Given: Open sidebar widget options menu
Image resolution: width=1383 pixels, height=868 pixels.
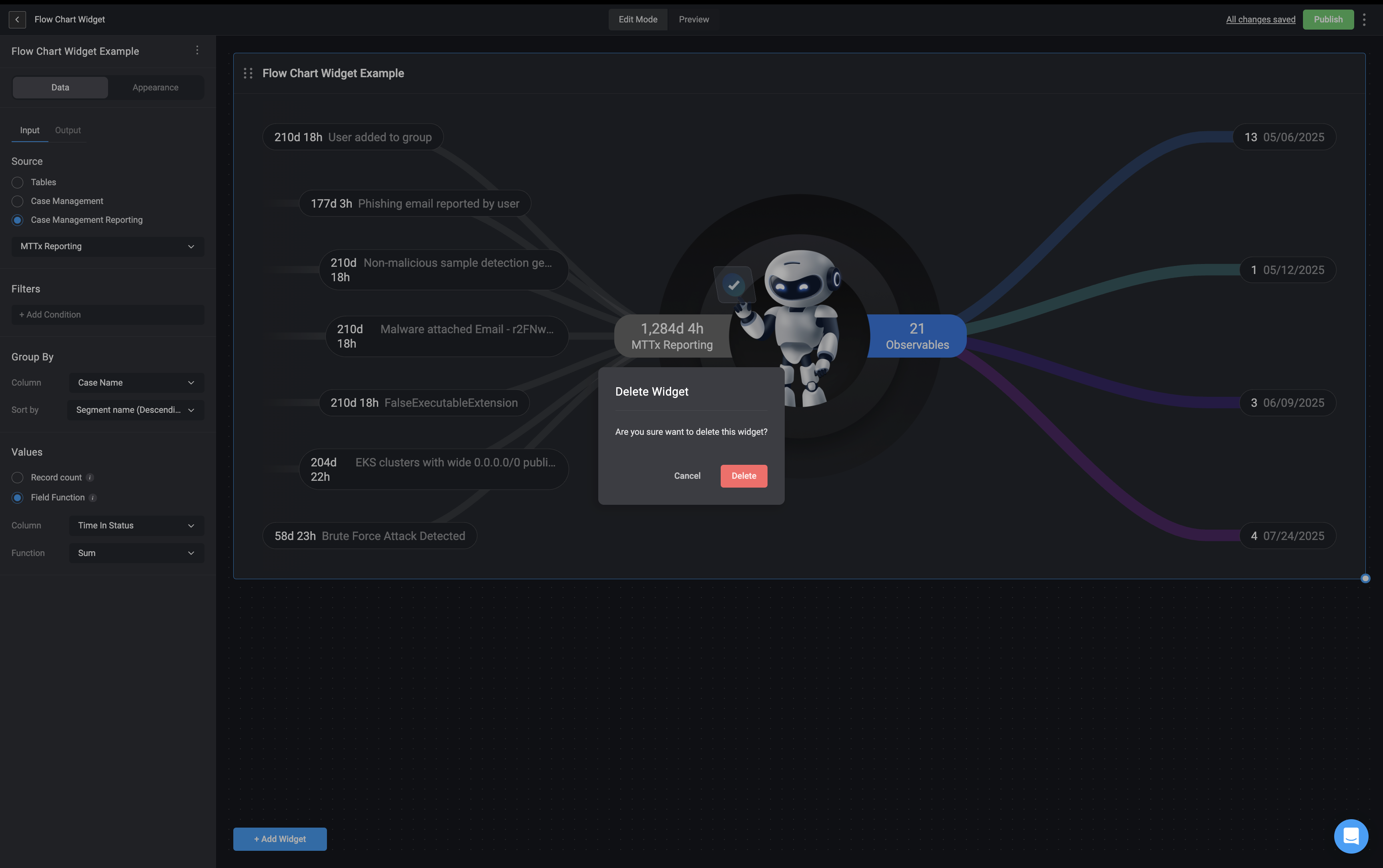Looking at the screenshot, I should [197, 50].
